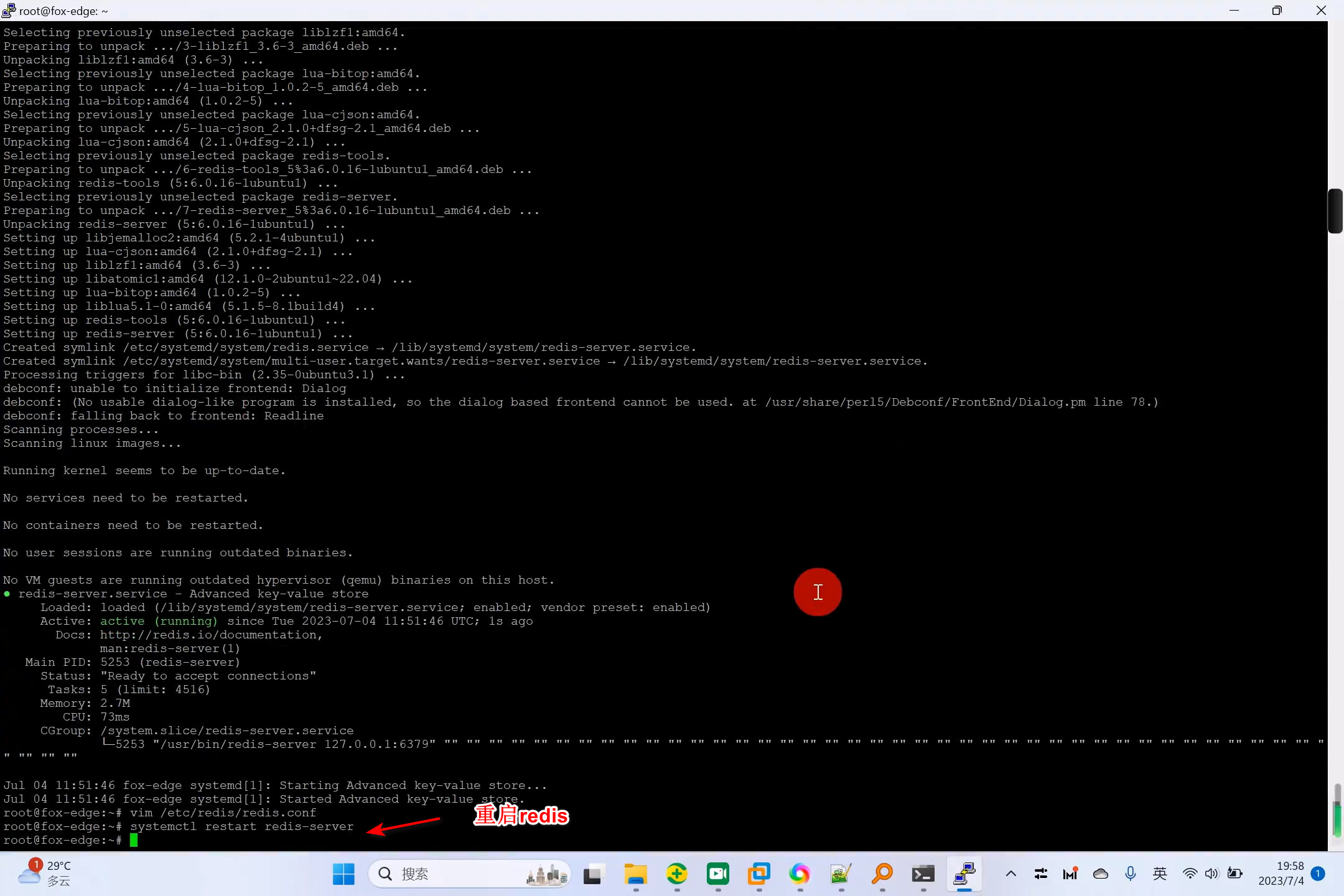Click 'redis-server.service - Advanced key-value store' header
1344x896 pixels.
pyautogui.click(x=194, y=594)
